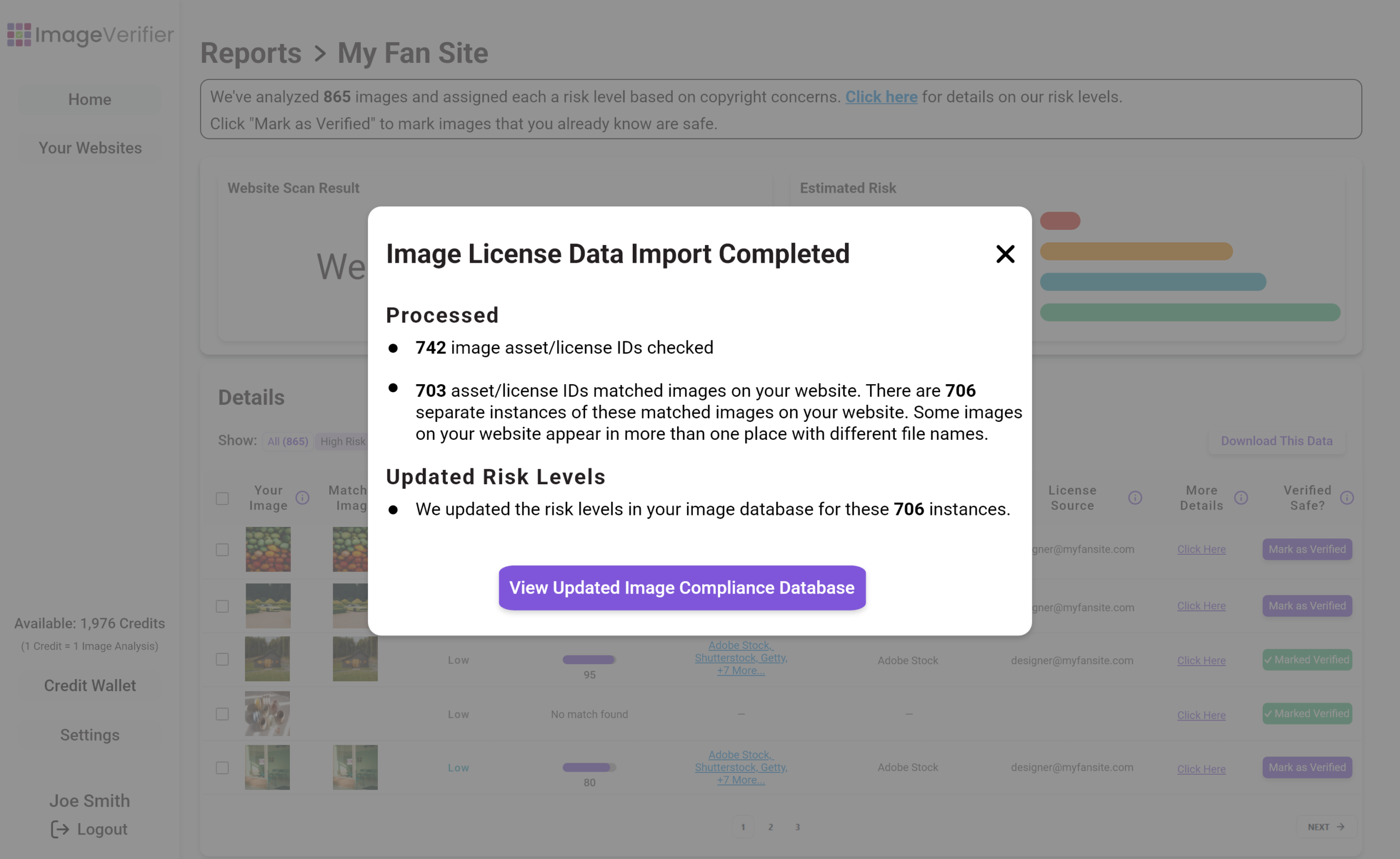Toggle the select-all header checkbox

coord(222,498)
